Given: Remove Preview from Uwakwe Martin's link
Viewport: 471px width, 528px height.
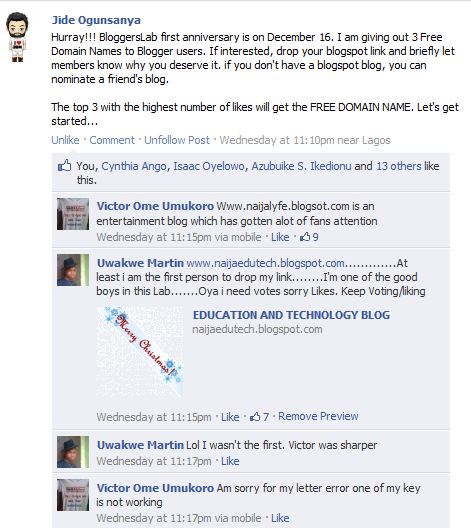Looking at the screenshot, I should pos(318,416).
